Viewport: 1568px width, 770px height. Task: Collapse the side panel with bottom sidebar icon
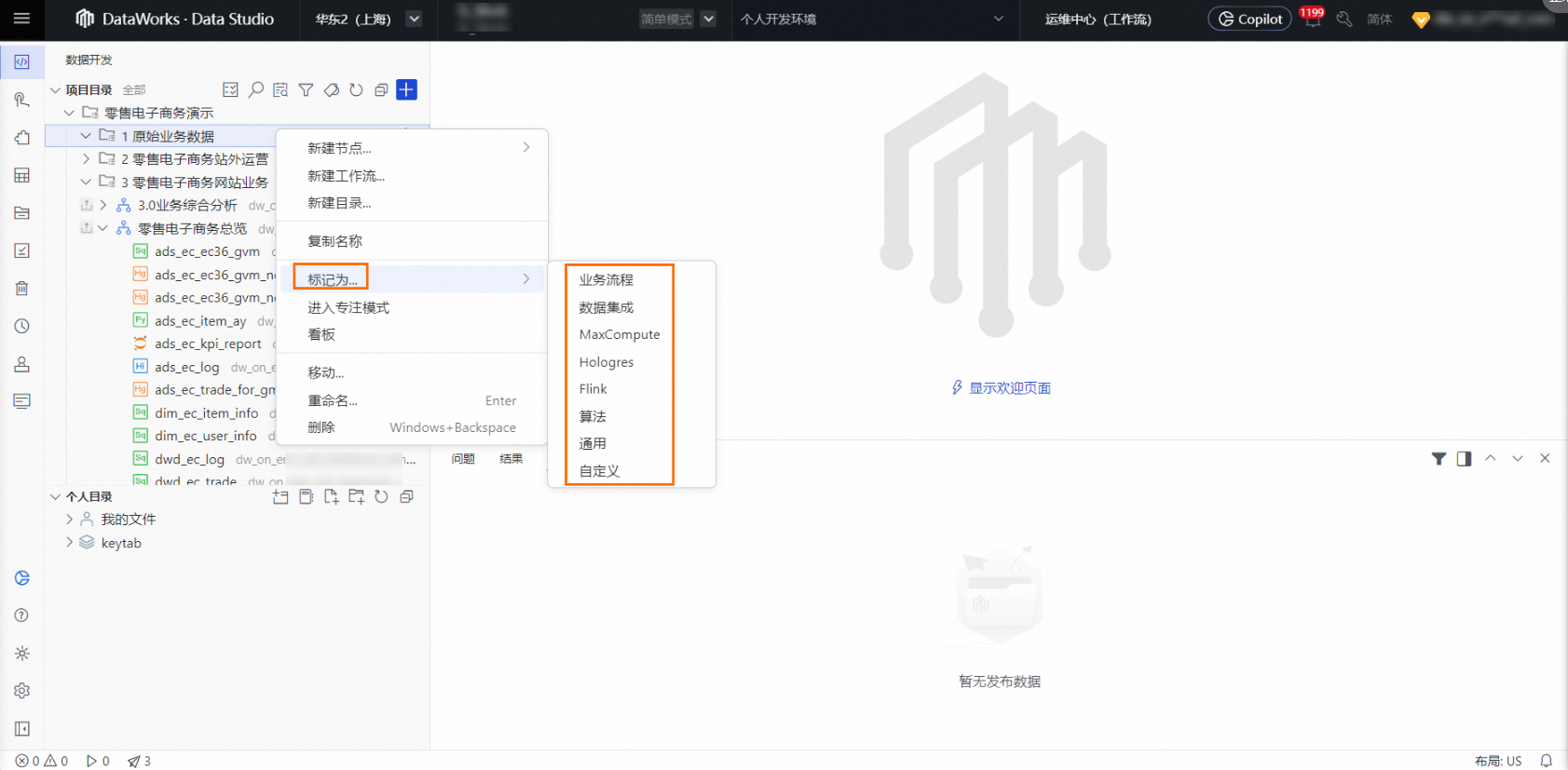pyautogui.click(x=21, y=729)
